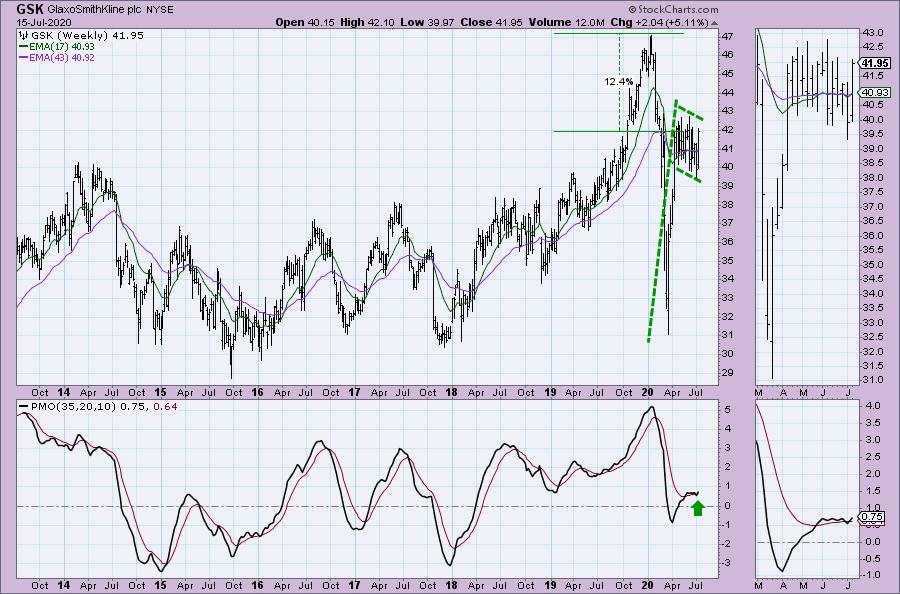Screen dimensions: 900x594
Task: Click the boxed 40.93 EMA price tag
Action: pos(875,92)
